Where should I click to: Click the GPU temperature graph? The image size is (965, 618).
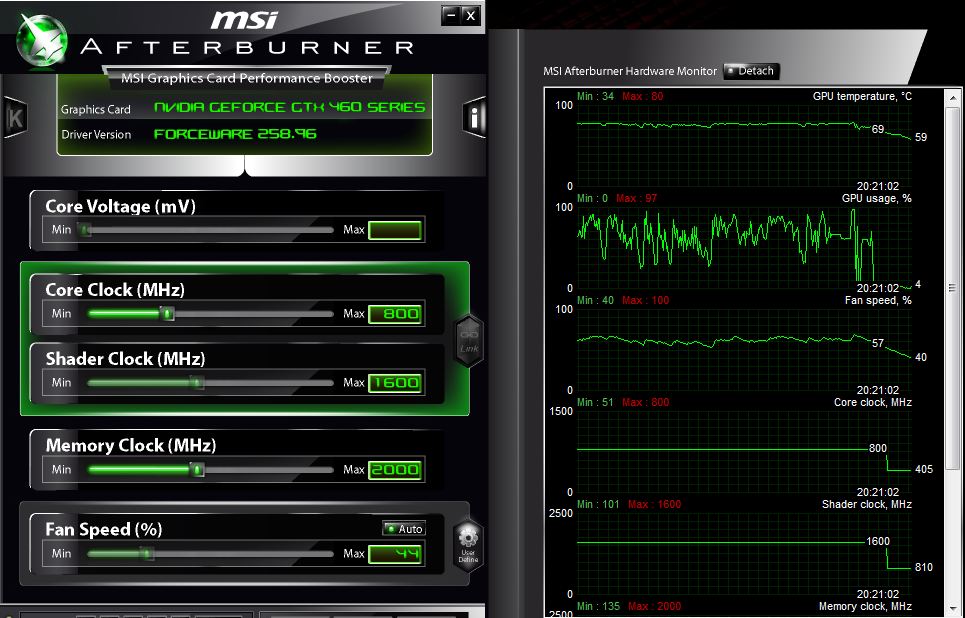744,145
